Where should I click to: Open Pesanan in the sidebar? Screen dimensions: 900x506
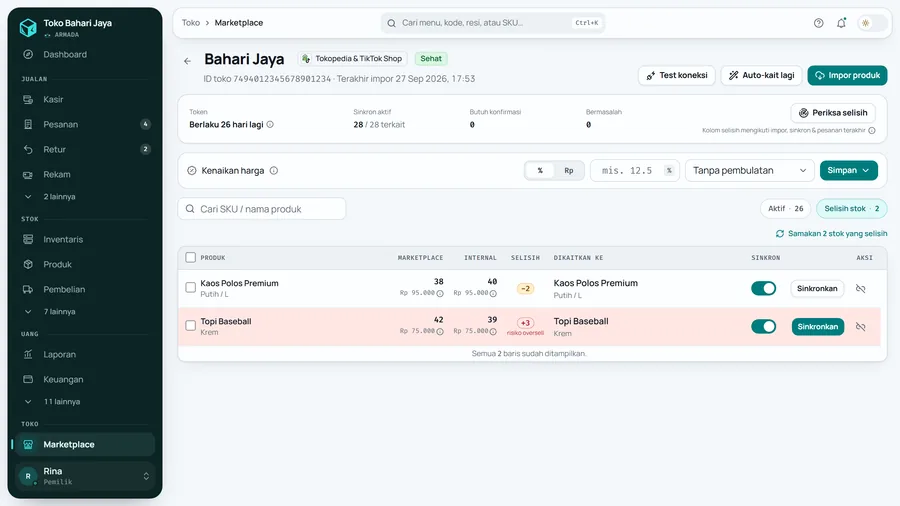[85, 124]
